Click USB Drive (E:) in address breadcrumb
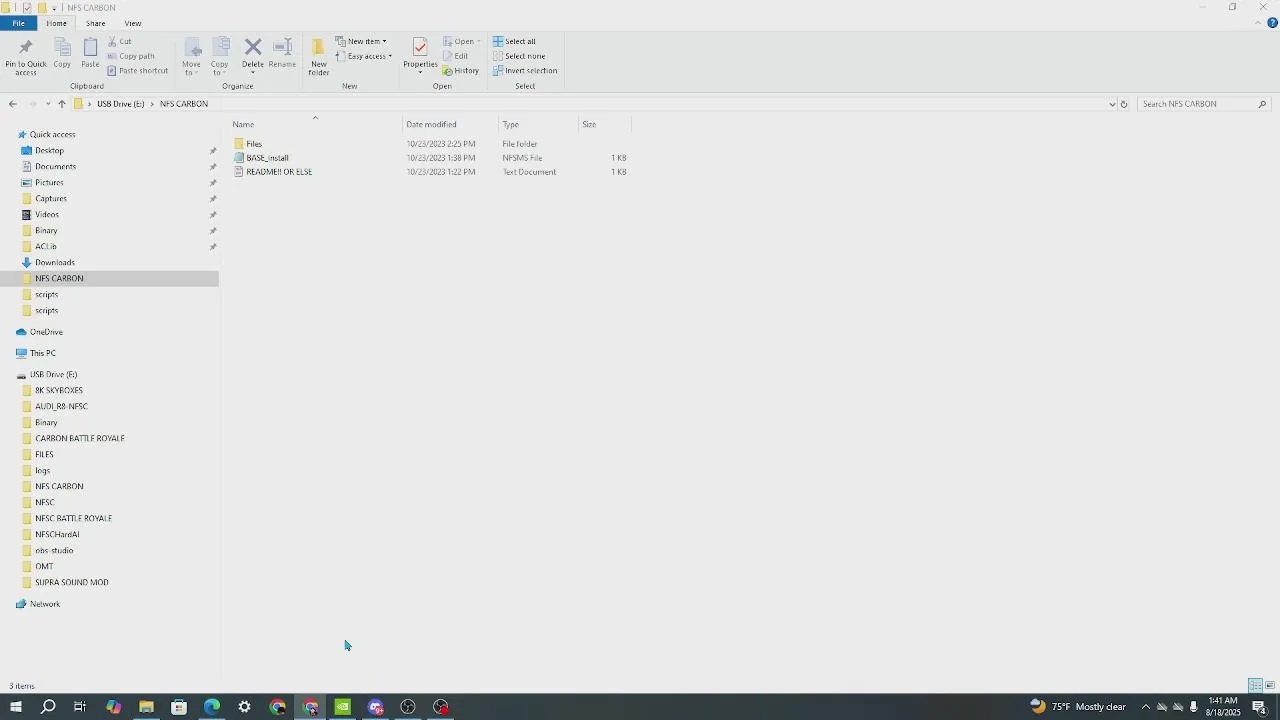This screenshot has width=1280, height=720. pos(120,104)
